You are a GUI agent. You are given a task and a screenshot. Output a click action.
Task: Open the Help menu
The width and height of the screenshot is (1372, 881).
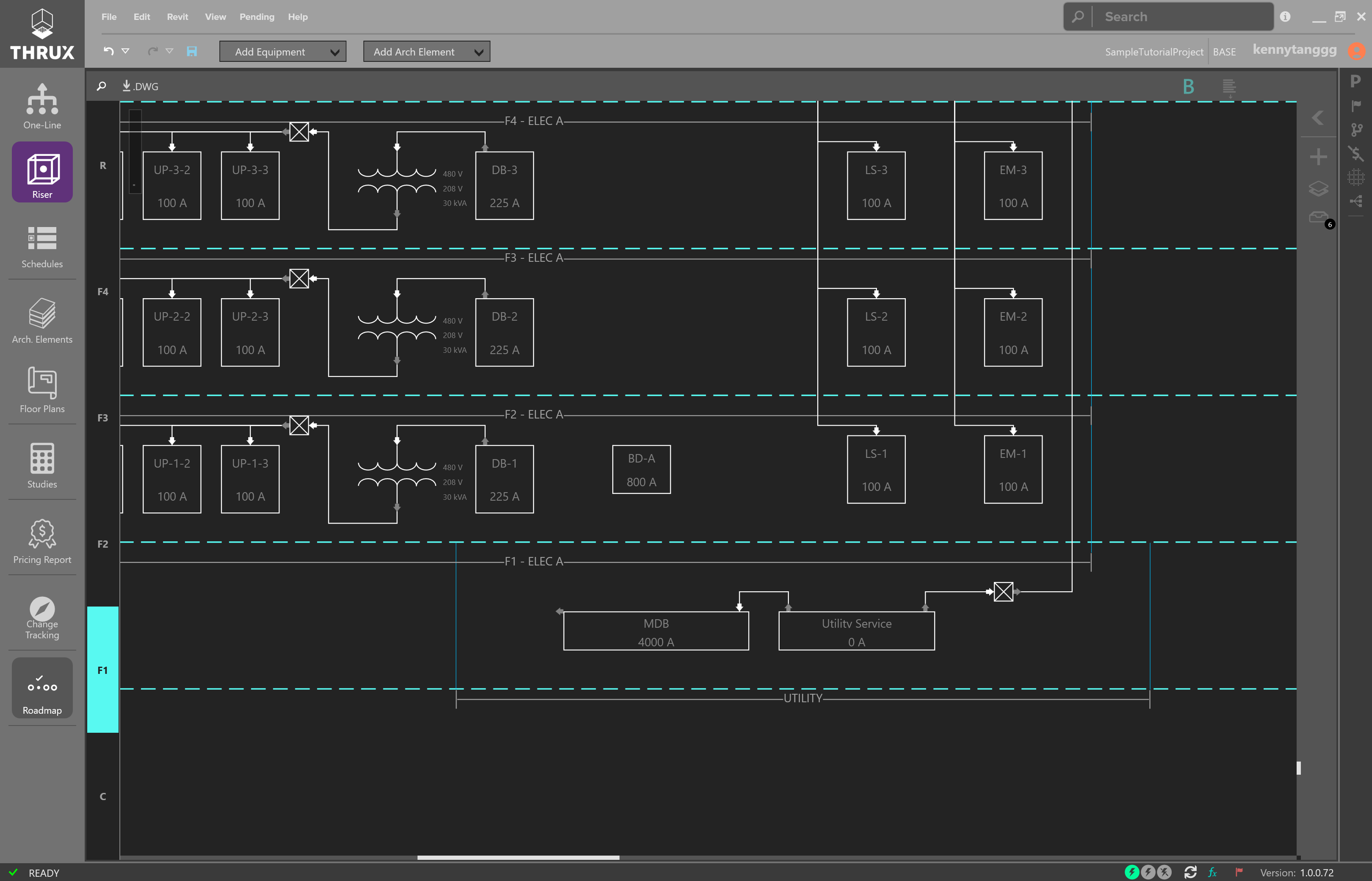297,17
